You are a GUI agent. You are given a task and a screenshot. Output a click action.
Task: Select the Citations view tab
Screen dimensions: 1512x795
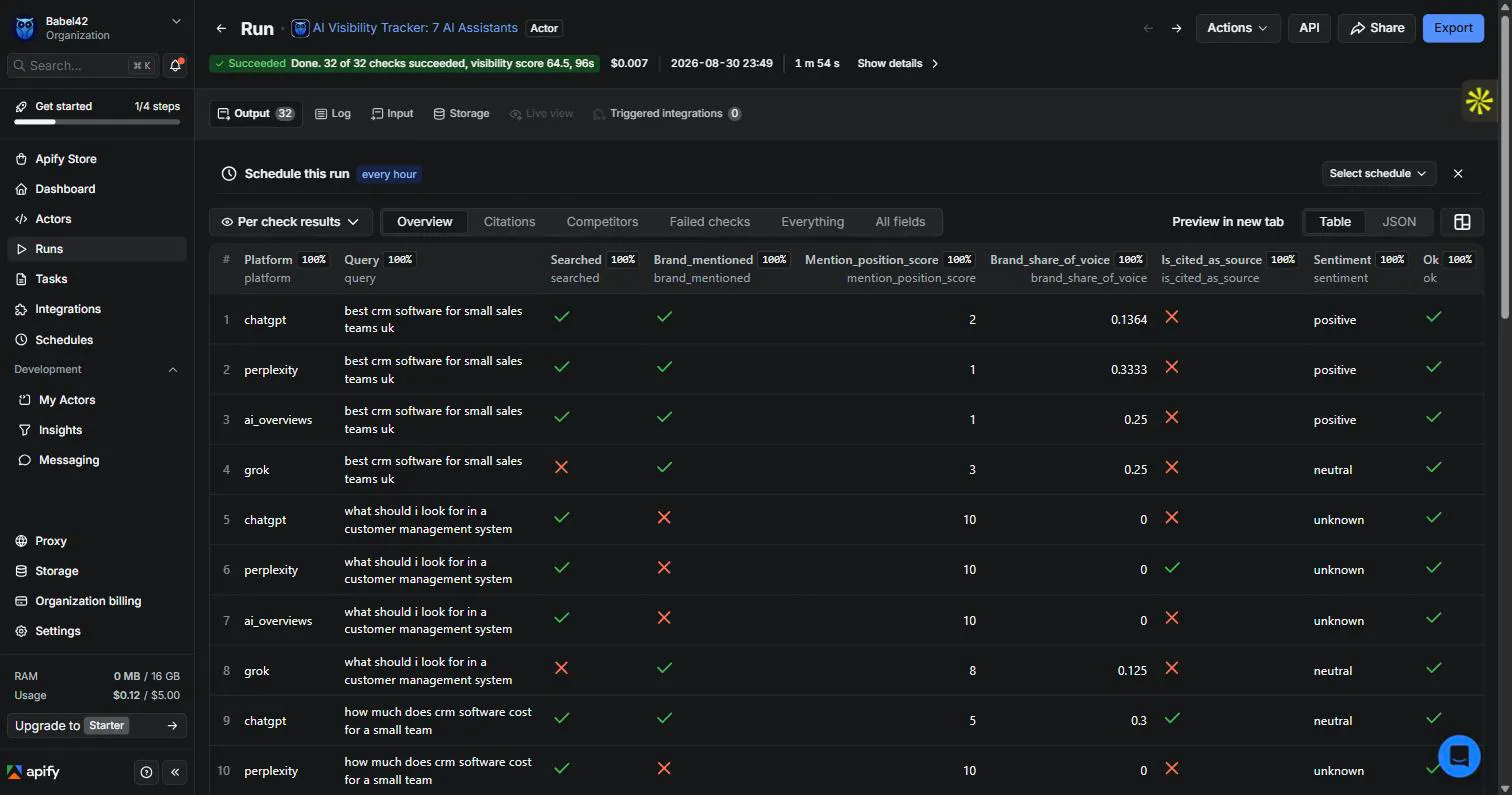(509, 222)
